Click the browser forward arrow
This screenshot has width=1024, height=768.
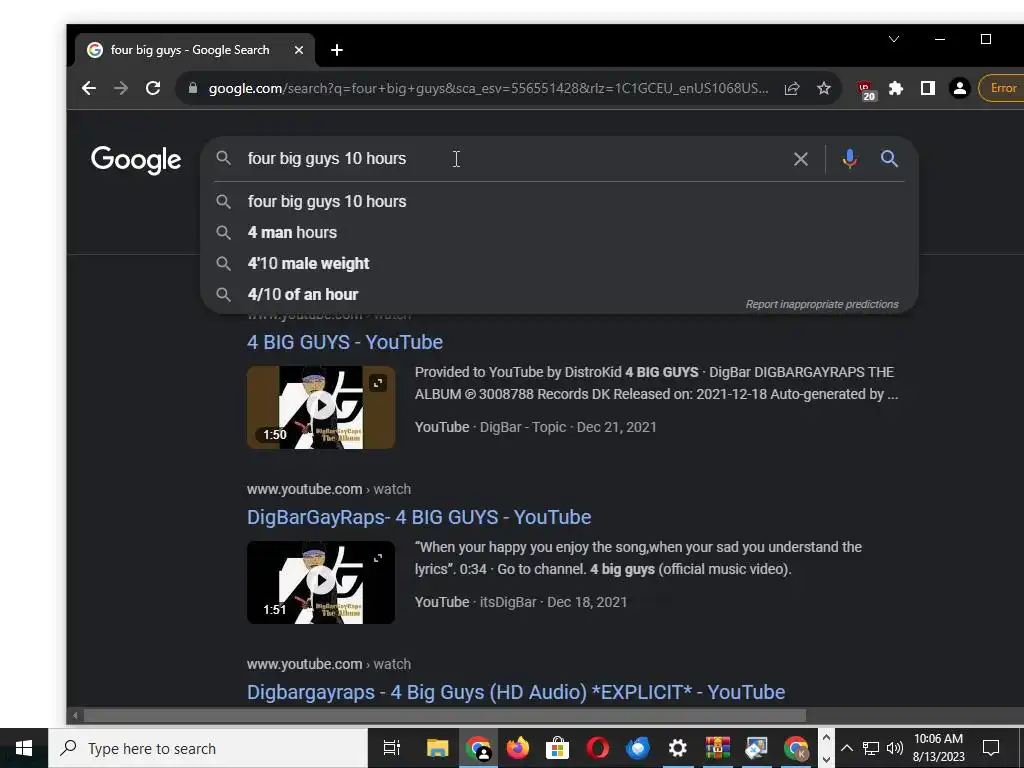[121, 88]
